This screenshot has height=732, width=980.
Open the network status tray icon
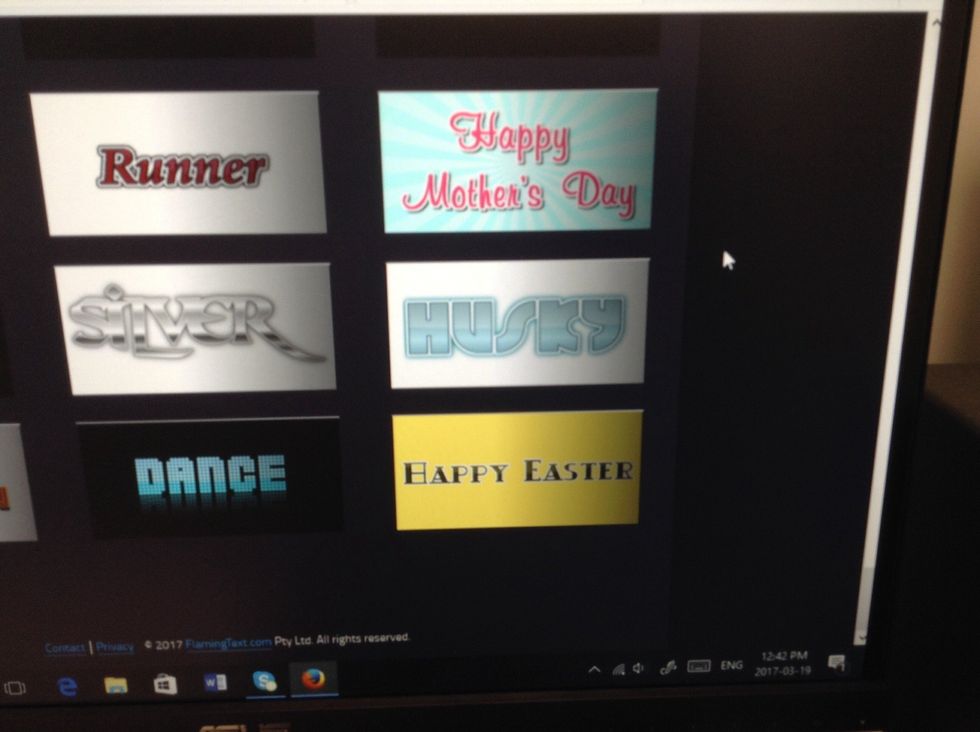tap(619, 669)
